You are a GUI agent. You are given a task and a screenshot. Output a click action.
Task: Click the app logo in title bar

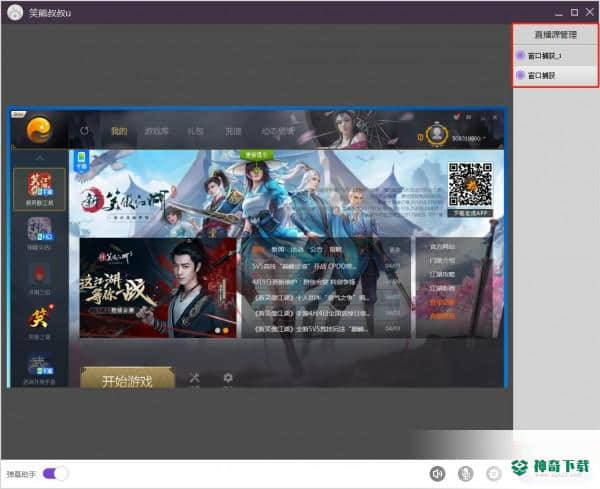click(15, 13)
